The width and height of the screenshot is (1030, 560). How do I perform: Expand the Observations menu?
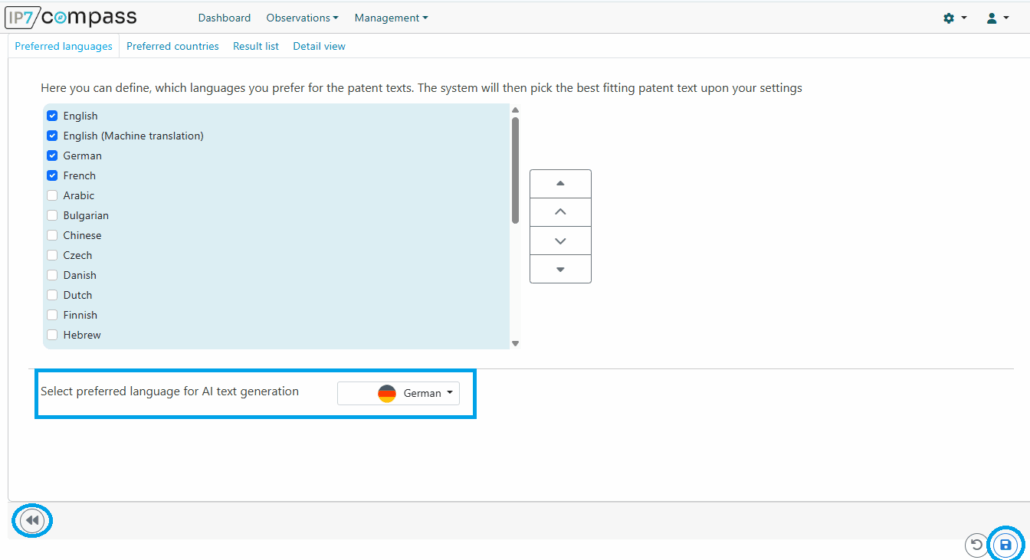(x=302, y=18)
